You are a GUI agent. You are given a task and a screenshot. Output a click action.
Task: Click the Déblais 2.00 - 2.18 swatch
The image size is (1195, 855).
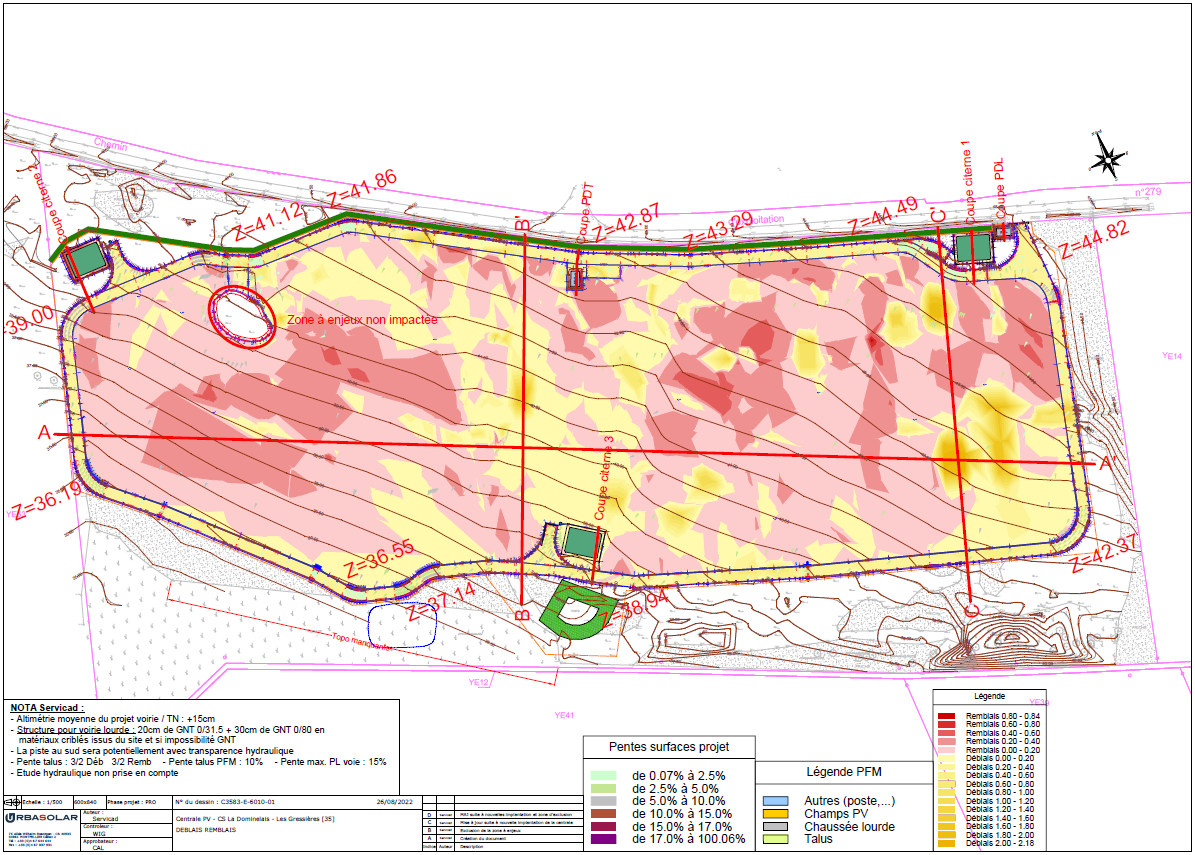coord(946,843)
